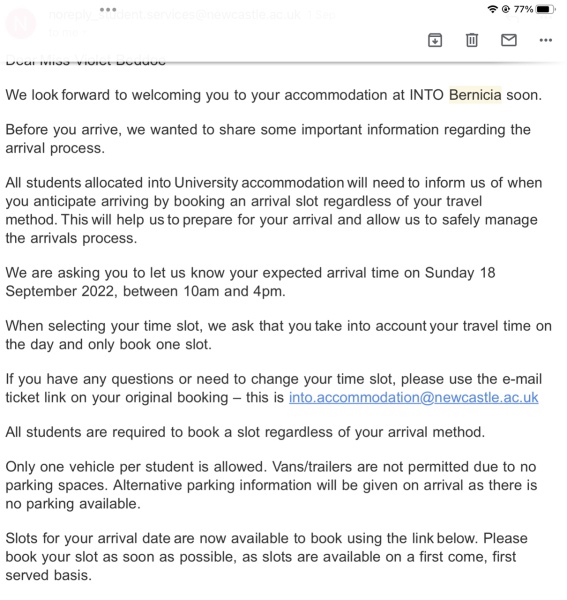The height and width of the screenshot is (600, 567).
Task: Tap the orientation lock status icon
Action: point(506,9)
